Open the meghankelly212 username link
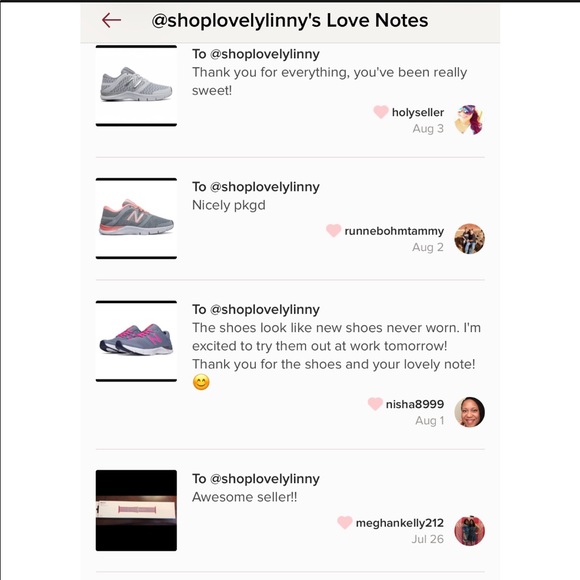The height and width of the screenshot is (580, 580). point(399,523)
